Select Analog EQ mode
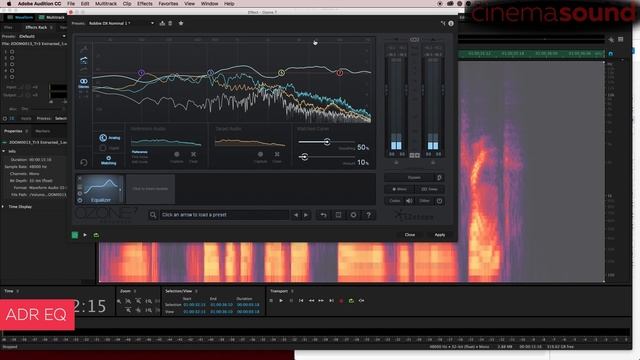 (110, 138)
